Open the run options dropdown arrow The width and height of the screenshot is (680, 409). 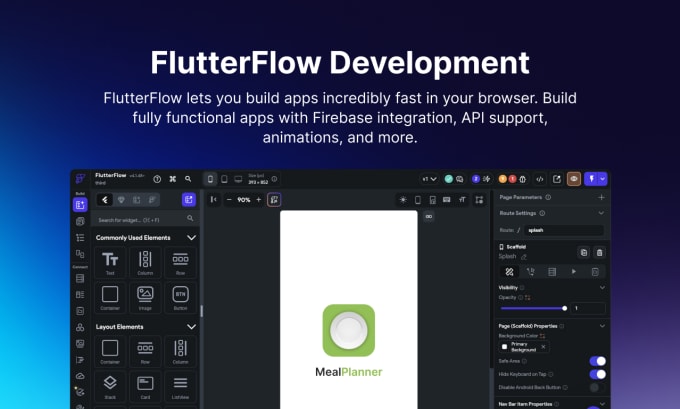coord(602,179)
